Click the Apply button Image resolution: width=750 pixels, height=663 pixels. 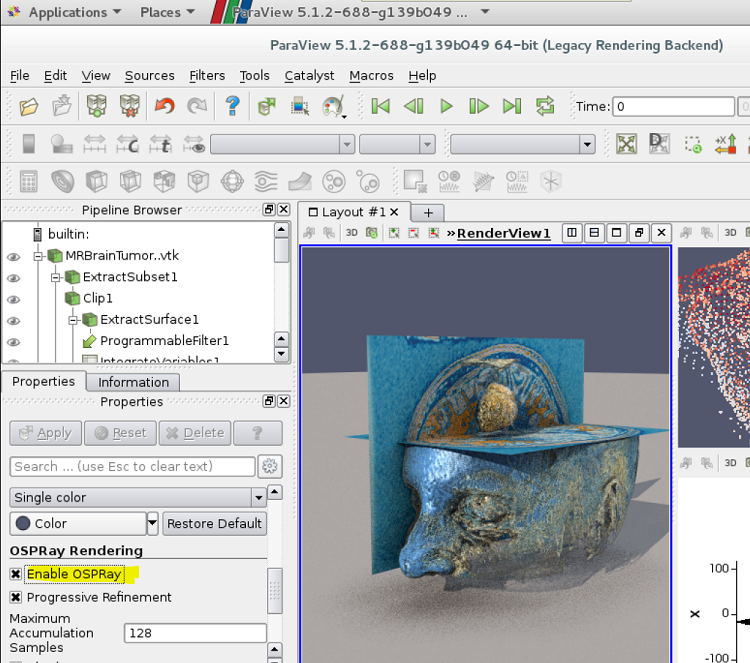44,433
